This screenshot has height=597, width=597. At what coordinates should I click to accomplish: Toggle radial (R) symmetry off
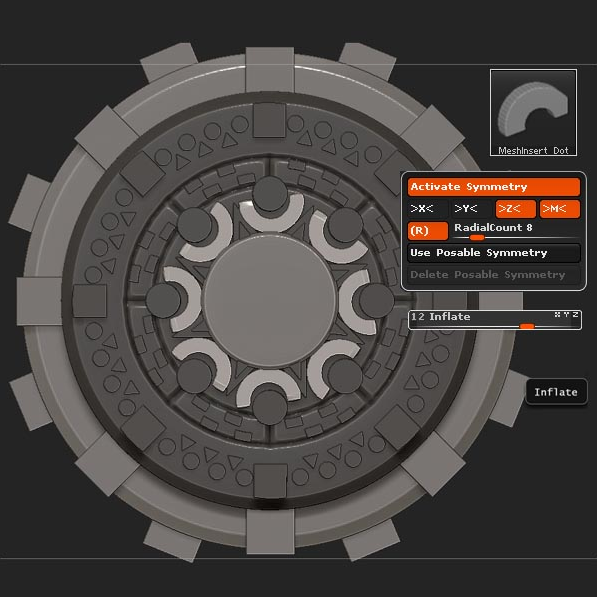click(x=428, y=231)
